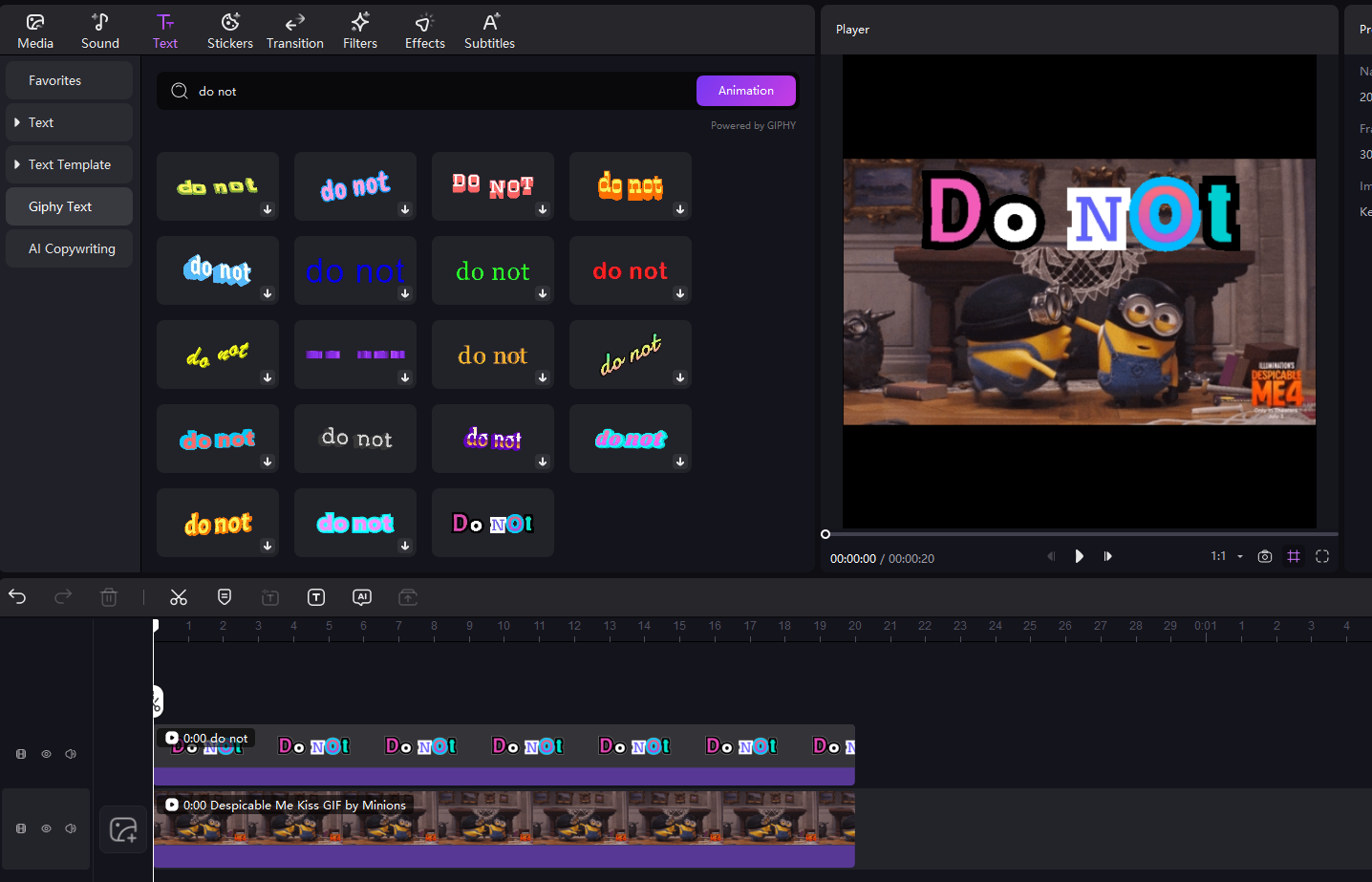Select the Text tab
The height and width of the screenshot is (882, 1372).
(x=165, y=31)
